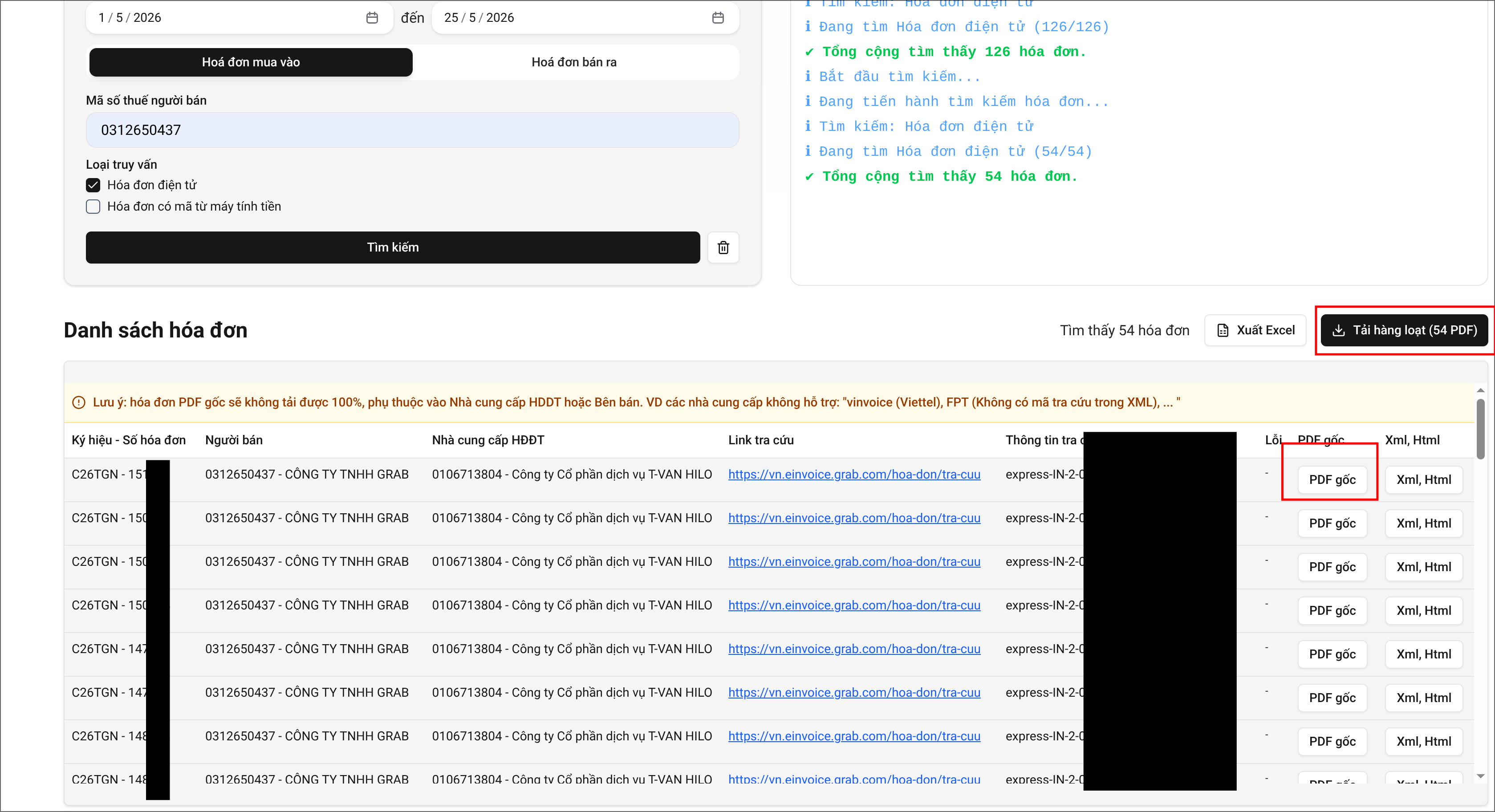Open Xml, Html for invoice C26TGN - 151

pos(1424,480)
